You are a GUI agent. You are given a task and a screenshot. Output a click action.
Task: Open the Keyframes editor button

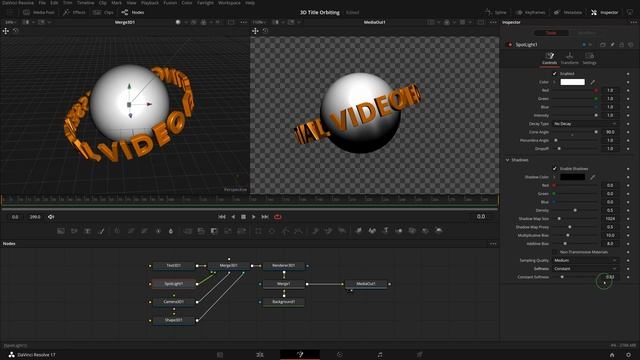tap(530, 12)
